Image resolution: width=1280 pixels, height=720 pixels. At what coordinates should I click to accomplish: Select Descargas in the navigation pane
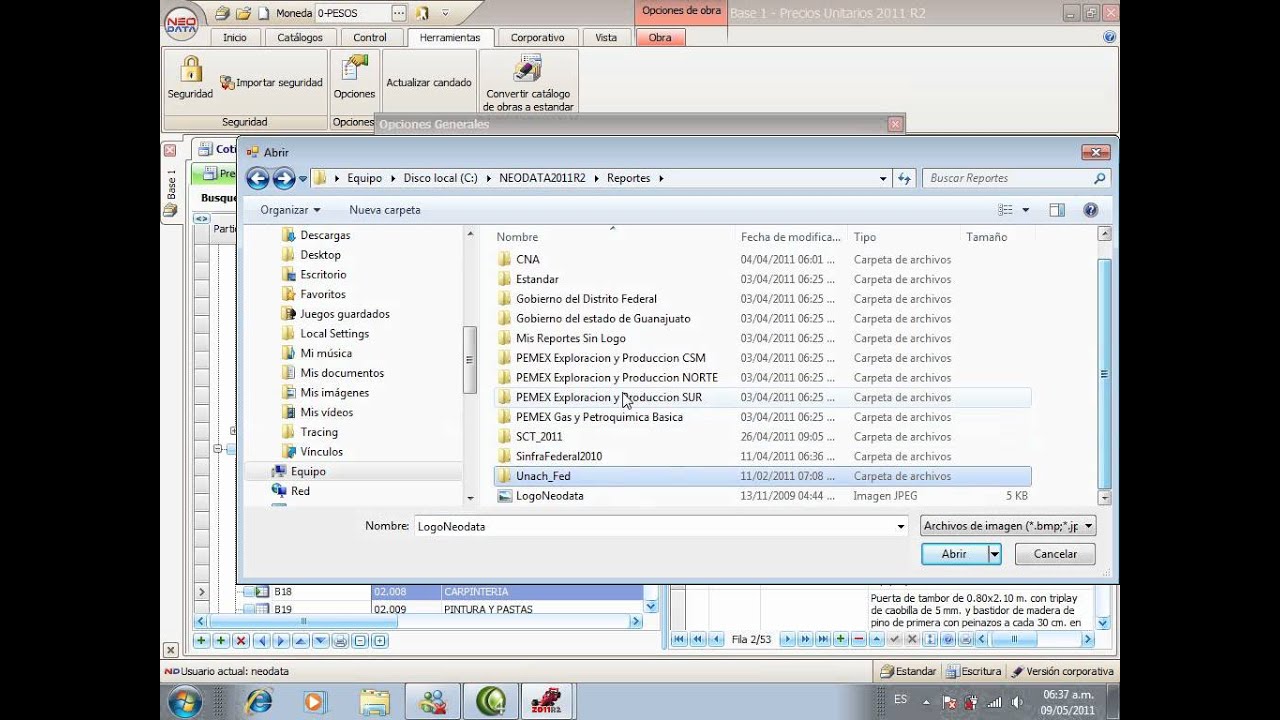coord(325,235)
